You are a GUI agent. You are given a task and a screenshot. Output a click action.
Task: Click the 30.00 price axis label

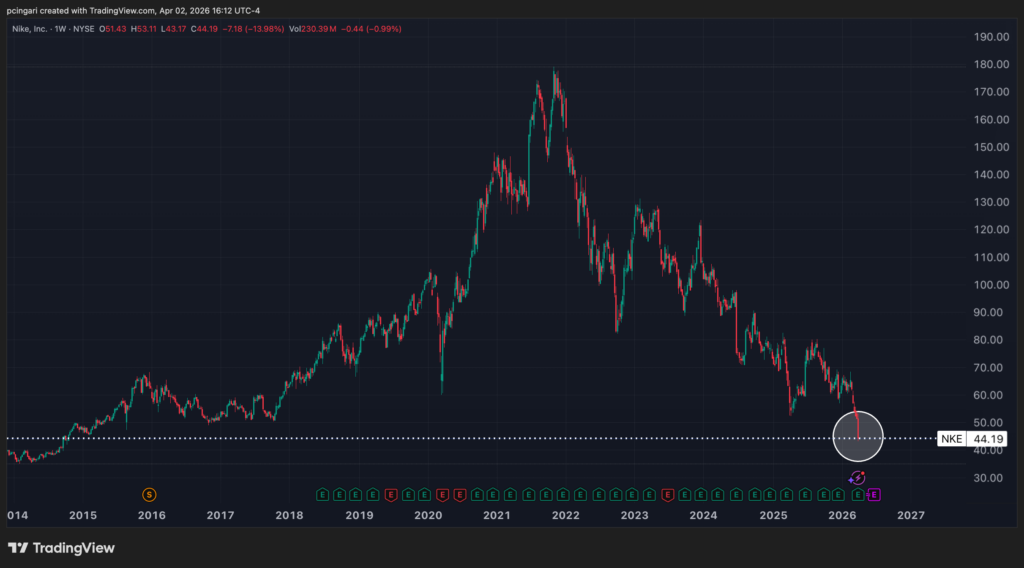click(988, 478)
